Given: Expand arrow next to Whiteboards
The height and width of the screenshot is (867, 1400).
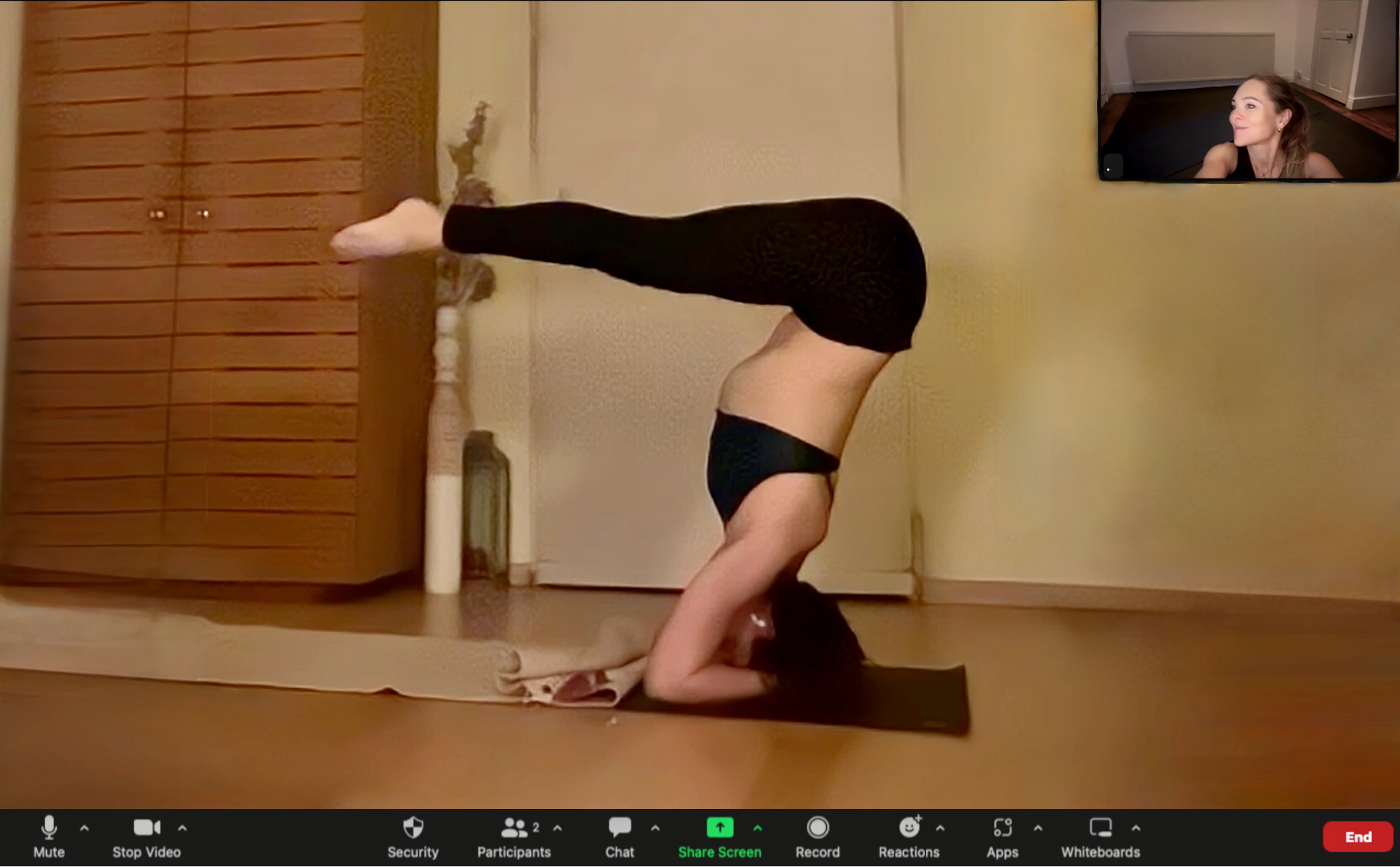Looking at the screenshot, I should tap(1136, 828).
